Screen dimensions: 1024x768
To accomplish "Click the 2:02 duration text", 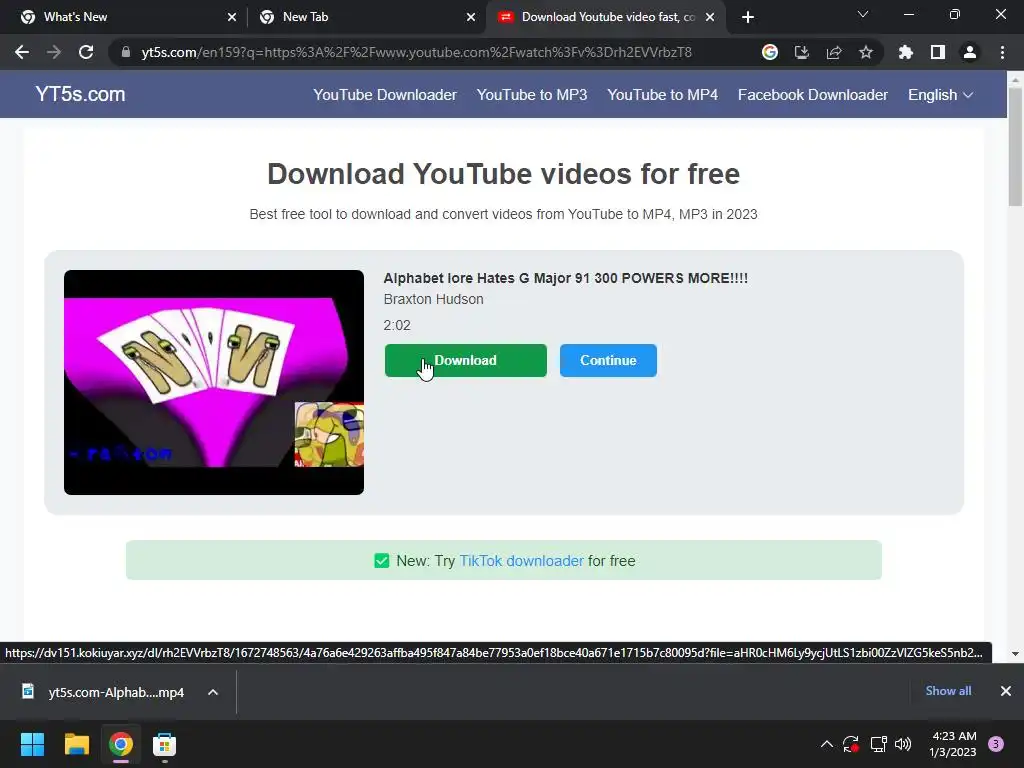I will tap(397, 325).
